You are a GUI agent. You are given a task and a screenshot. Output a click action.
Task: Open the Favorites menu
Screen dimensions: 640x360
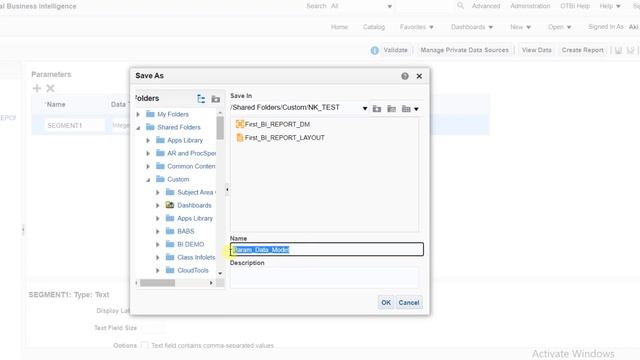[416, 27]
